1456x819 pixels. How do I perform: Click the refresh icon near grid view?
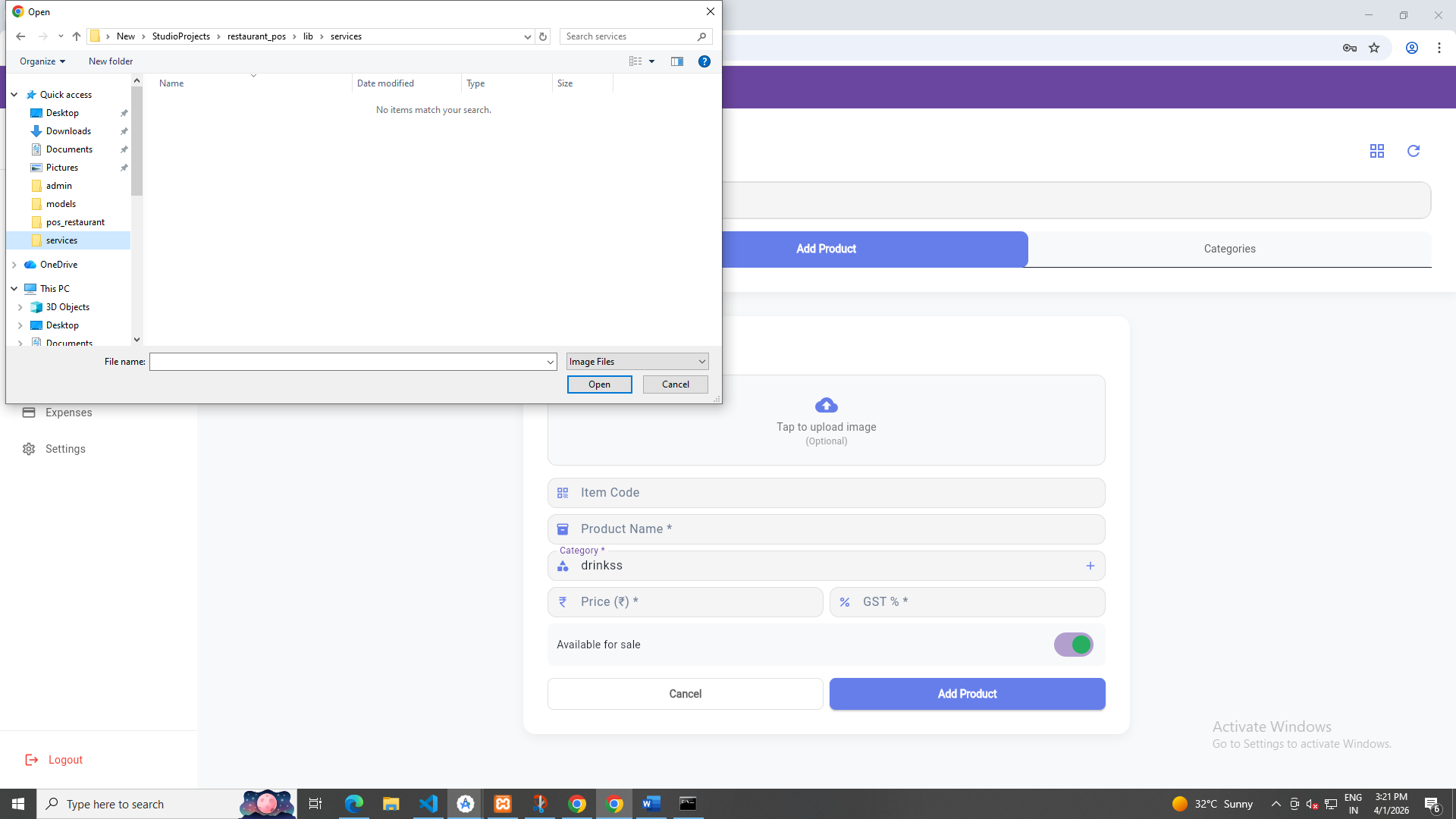(1413, 151)
